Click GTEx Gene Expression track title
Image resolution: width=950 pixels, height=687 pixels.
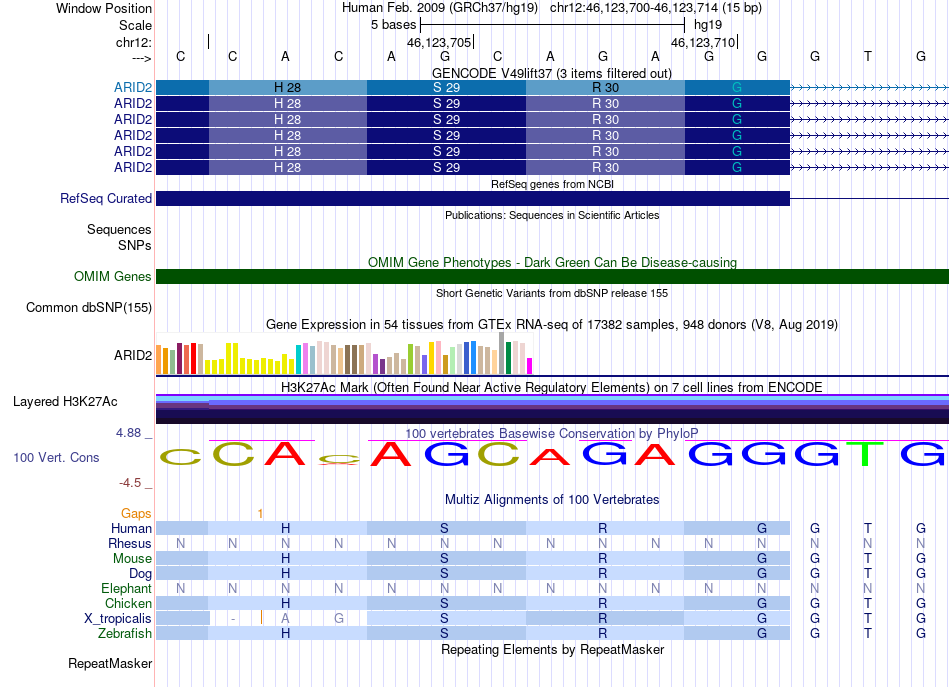pyautogui.click(x=552, y=324)
